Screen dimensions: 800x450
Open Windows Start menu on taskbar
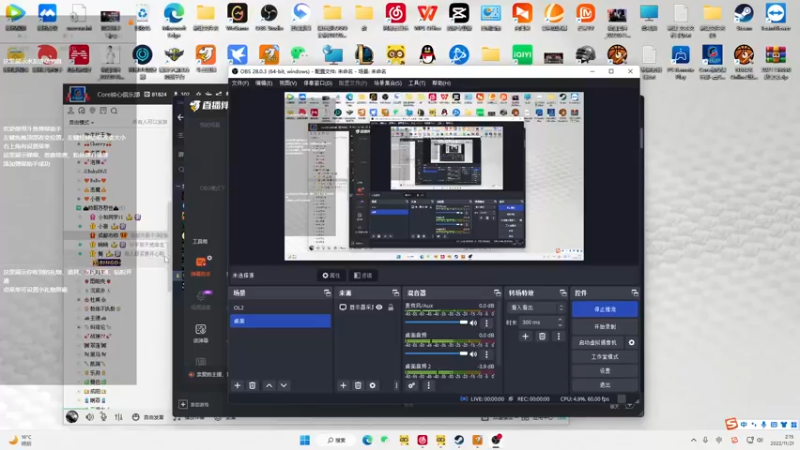click(x=305, y=440)
